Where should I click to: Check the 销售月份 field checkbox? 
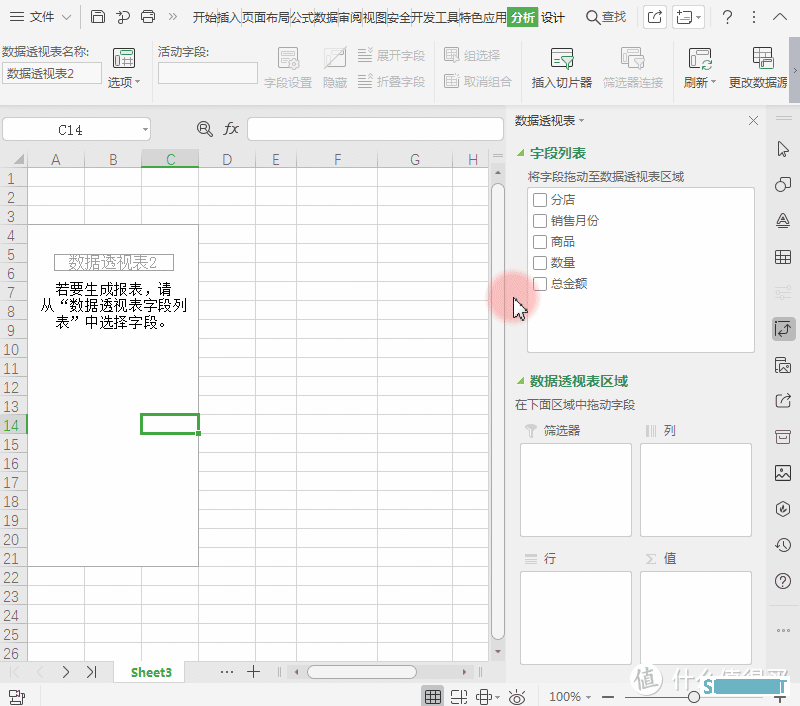540,220
